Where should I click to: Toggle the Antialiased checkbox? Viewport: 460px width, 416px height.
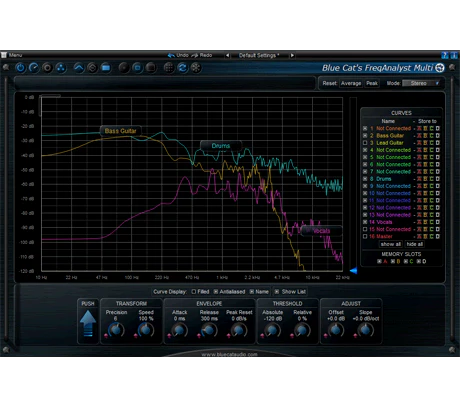click(216, 292)
